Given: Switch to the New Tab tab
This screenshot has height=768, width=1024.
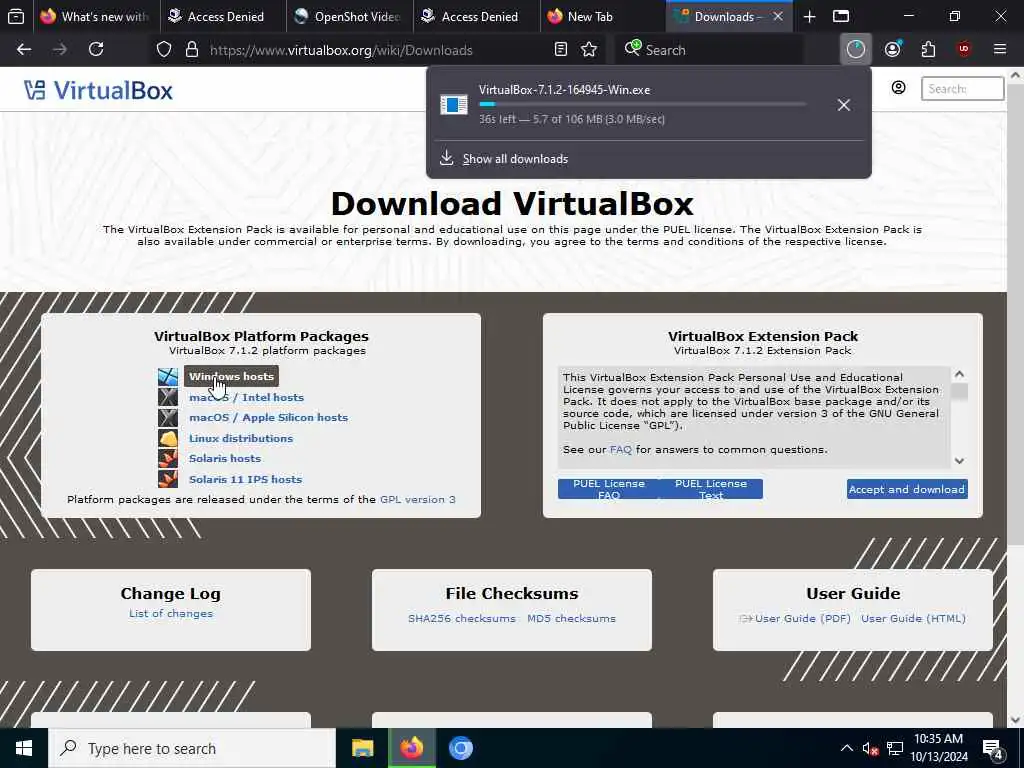Looking at the screenshot, I should 604,16.
